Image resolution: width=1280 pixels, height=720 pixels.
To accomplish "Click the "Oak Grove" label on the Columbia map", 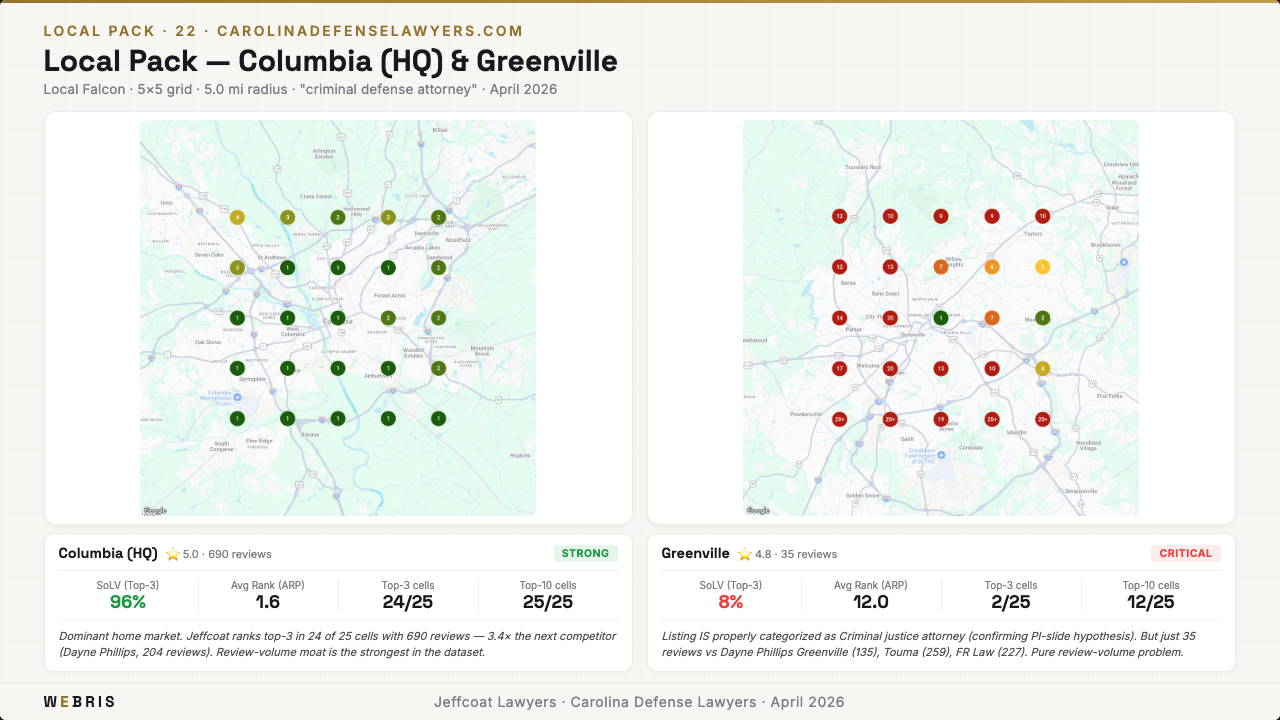I will [208, 342].
